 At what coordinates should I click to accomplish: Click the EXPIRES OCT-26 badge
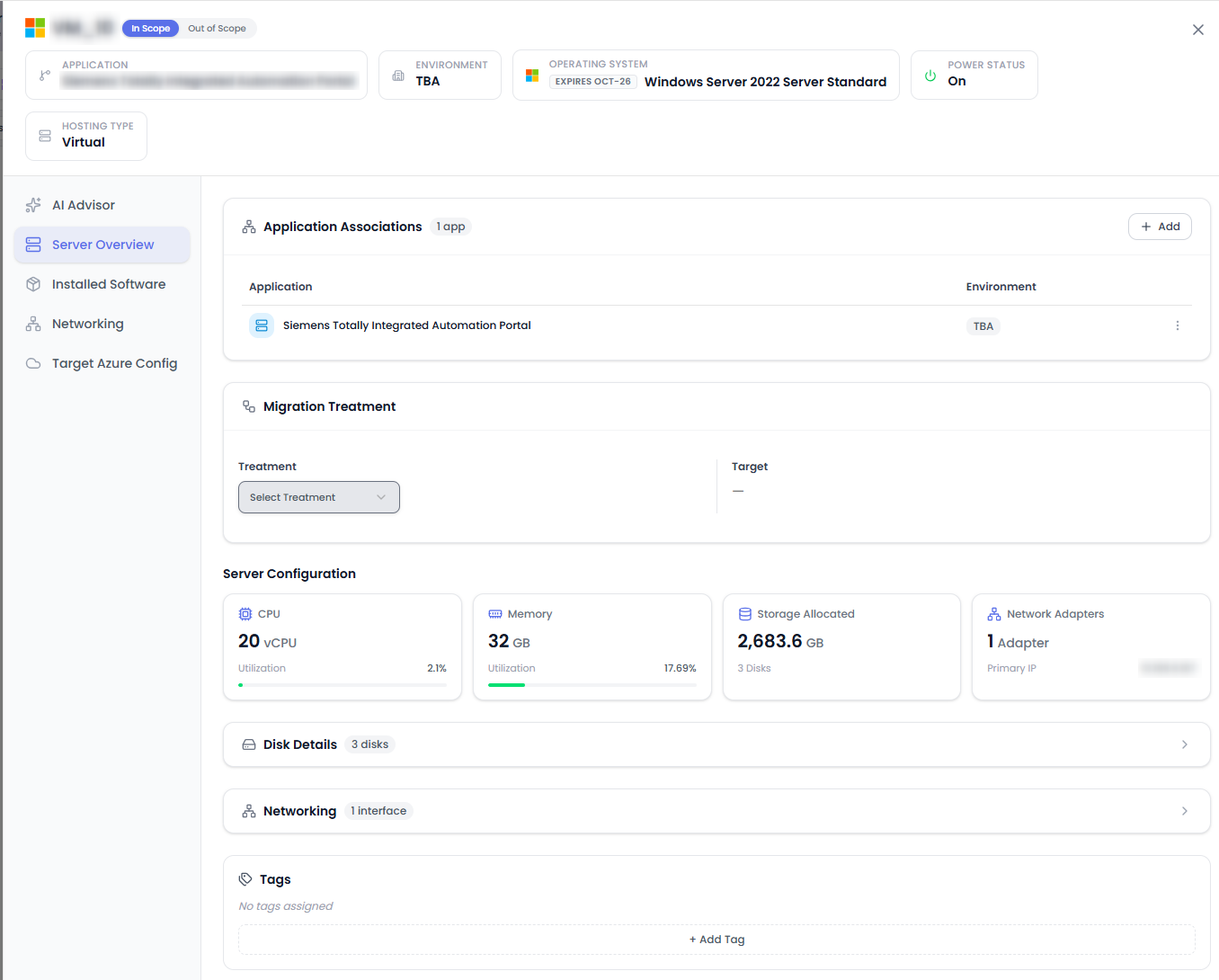point(593,82)
